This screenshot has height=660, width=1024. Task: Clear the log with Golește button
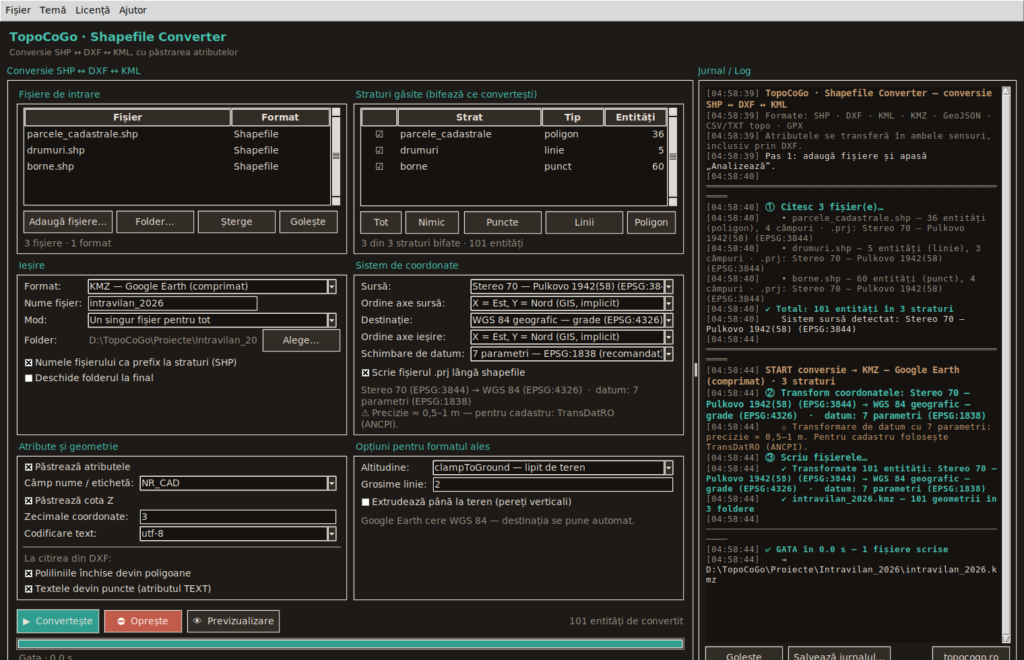tap(744, 653)
